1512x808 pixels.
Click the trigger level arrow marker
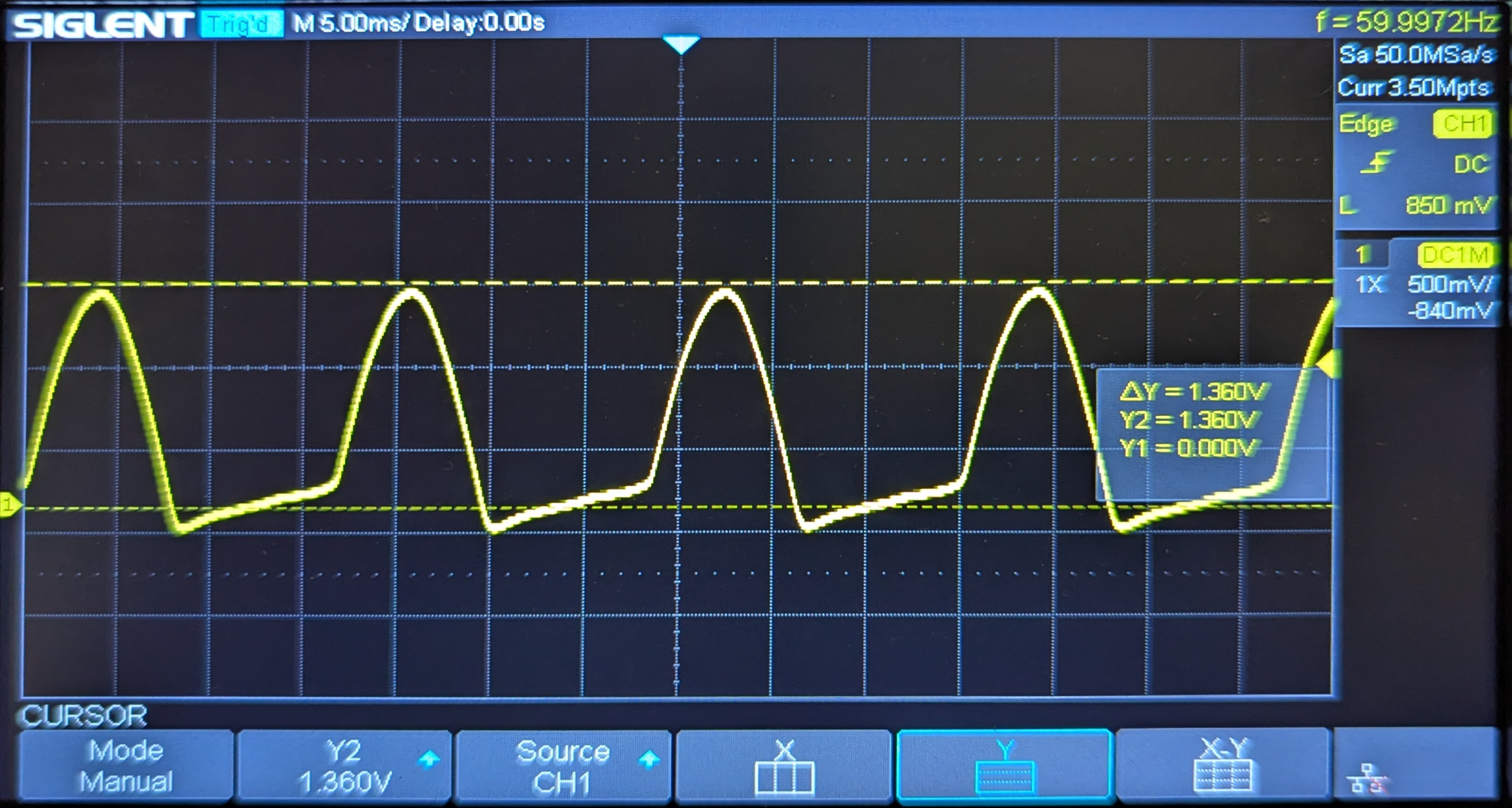click(1329, 364)
